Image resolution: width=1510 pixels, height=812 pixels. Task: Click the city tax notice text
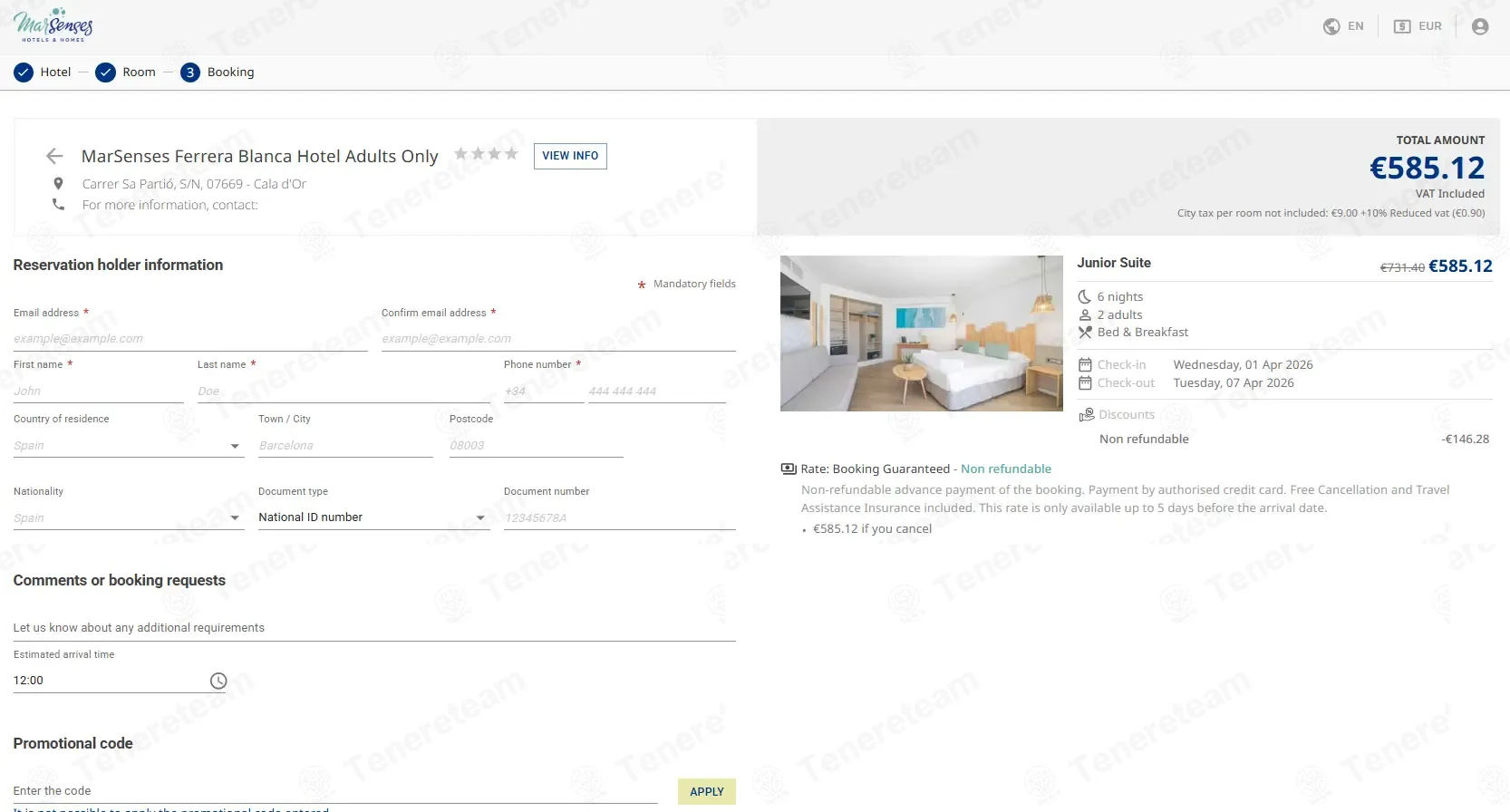pyautogui.click(x=1331, y=214)
